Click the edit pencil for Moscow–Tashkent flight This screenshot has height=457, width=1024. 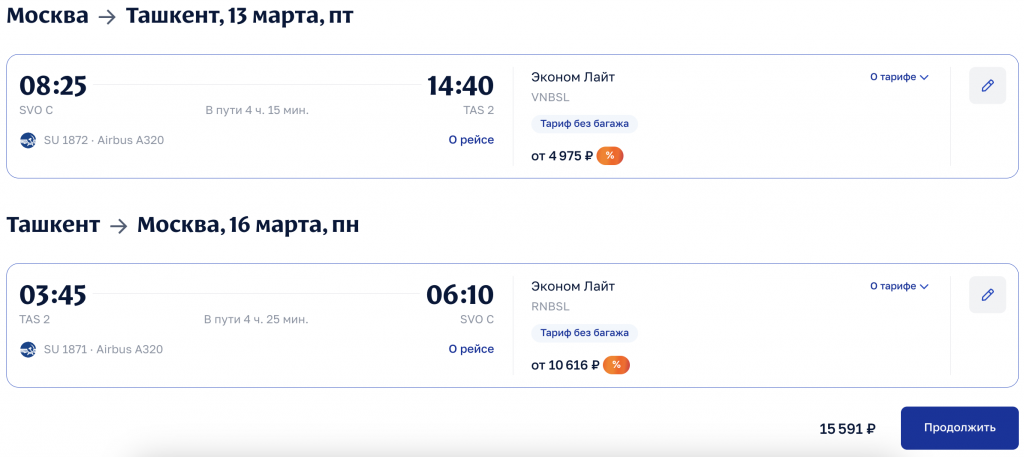(x=987, y=86)
